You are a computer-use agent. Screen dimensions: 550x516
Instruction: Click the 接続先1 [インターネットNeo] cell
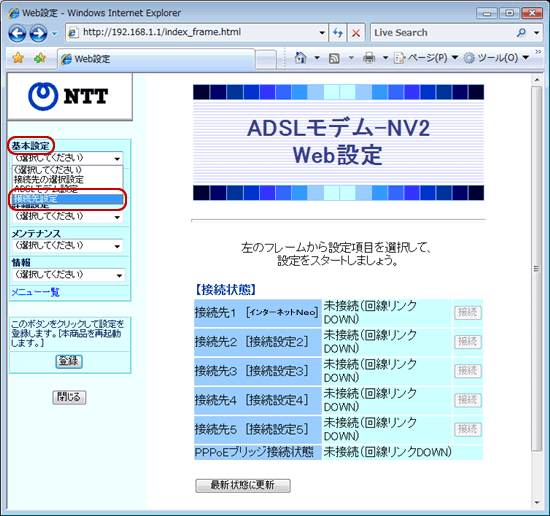(257, 313)
